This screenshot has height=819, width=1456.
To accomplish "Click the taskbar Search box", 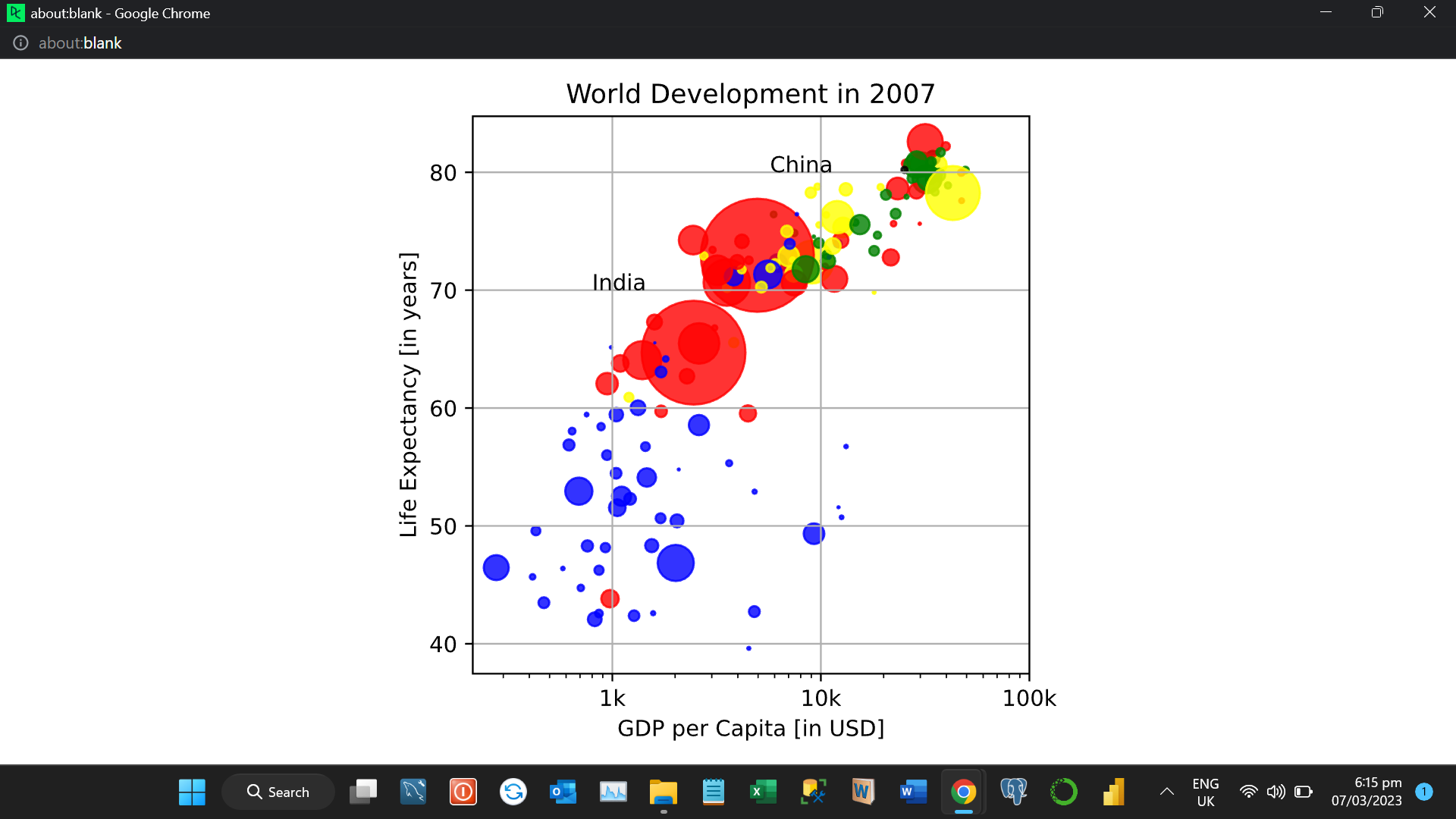I will (278, 791).
